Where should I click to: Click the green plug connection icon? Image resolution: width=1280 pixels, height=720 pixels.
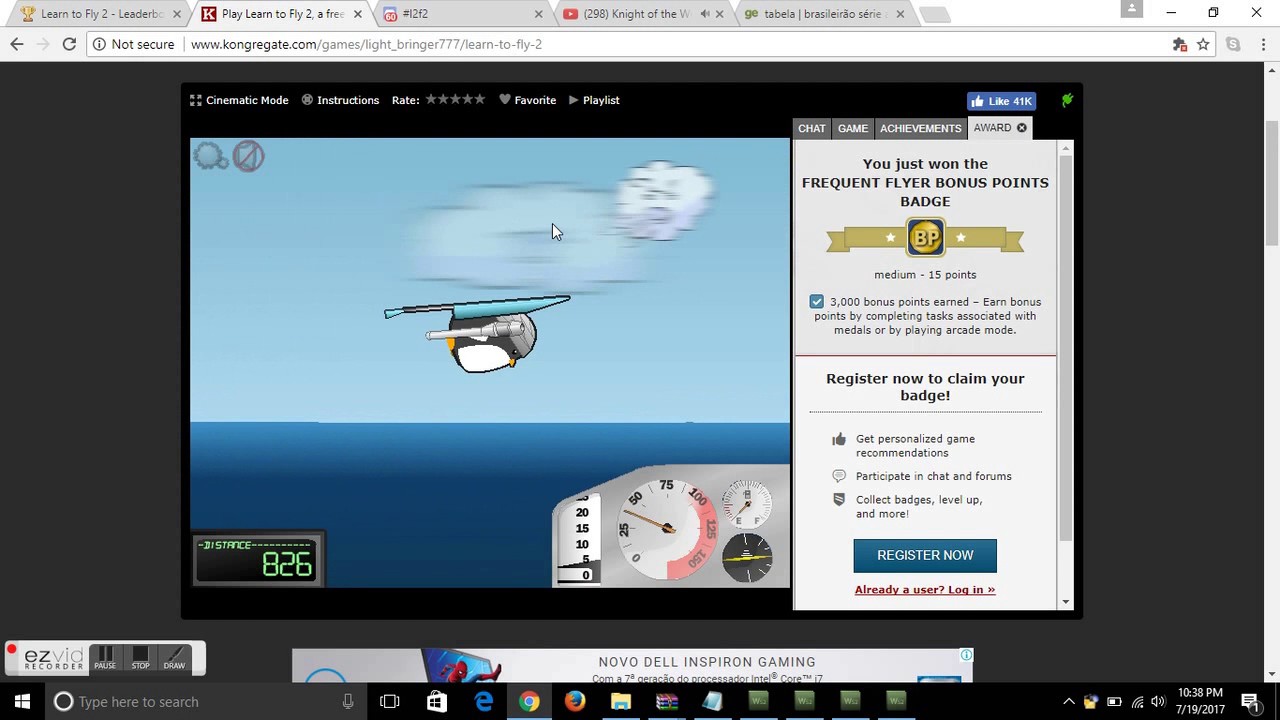click(x=1067, y=100)
